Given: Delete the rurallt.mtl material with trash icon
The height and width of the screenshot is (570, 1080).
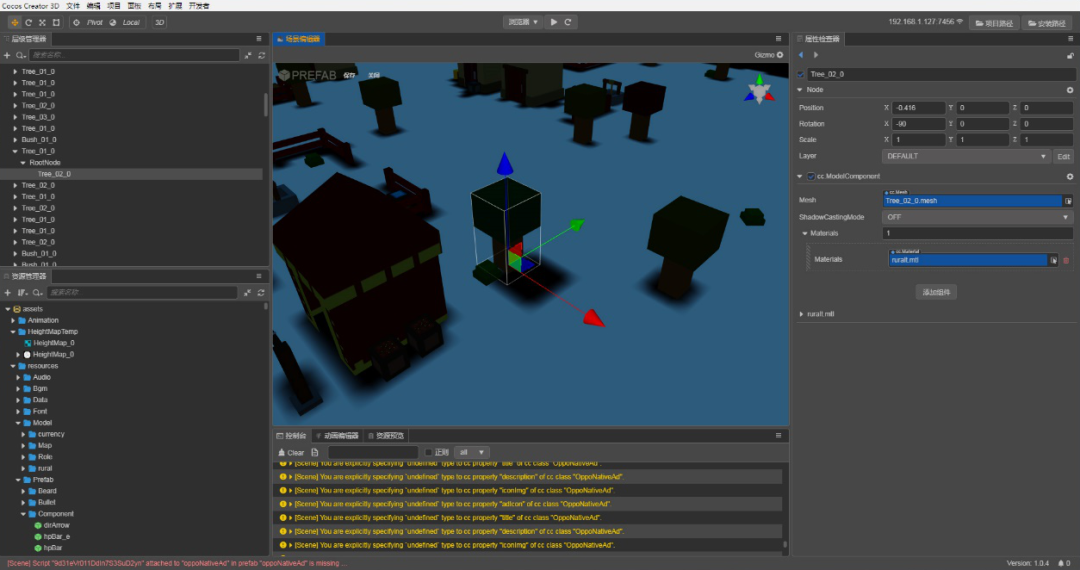Looking at the screenshot, I should (1066, 260).
